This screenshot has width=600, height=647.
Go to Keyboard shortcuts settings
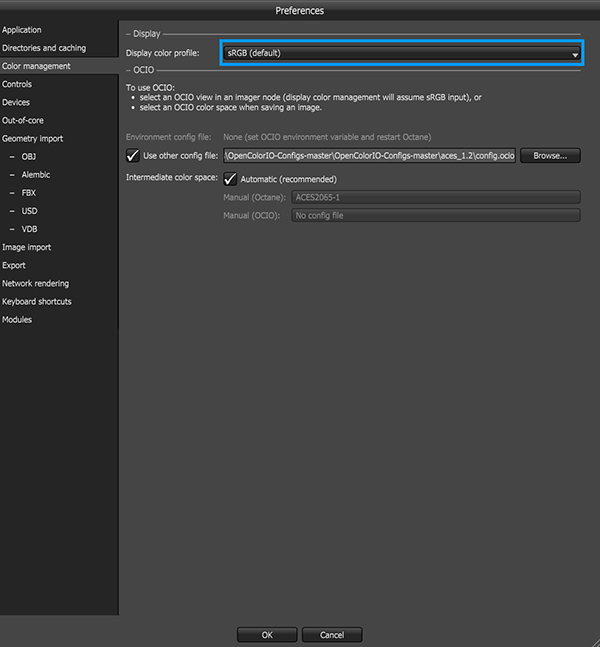(x=37, y=302)
